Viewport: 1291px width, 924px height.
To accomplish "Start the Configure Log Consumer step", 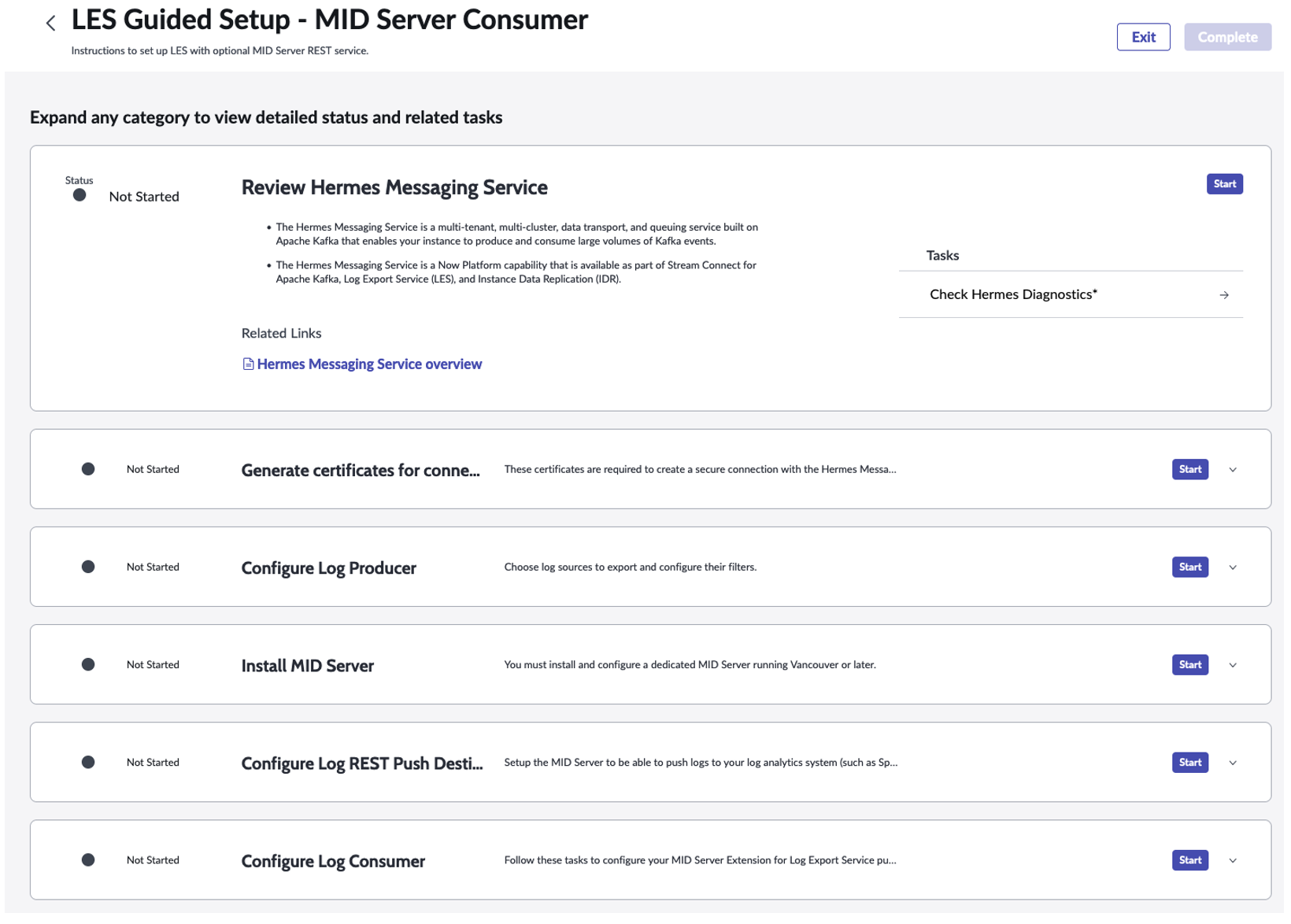I will tap(1189, 860).
